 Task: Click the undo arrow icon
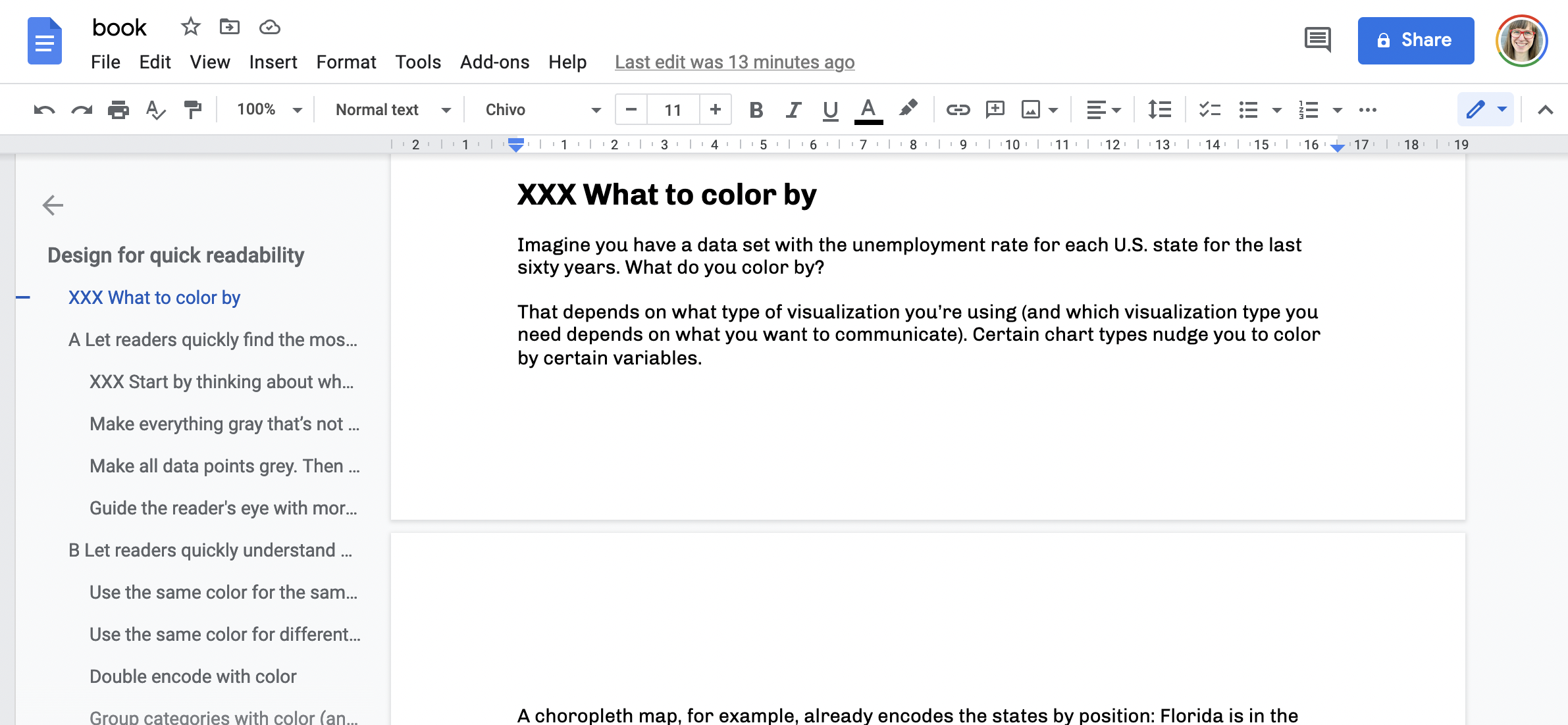tap(44, 110)
